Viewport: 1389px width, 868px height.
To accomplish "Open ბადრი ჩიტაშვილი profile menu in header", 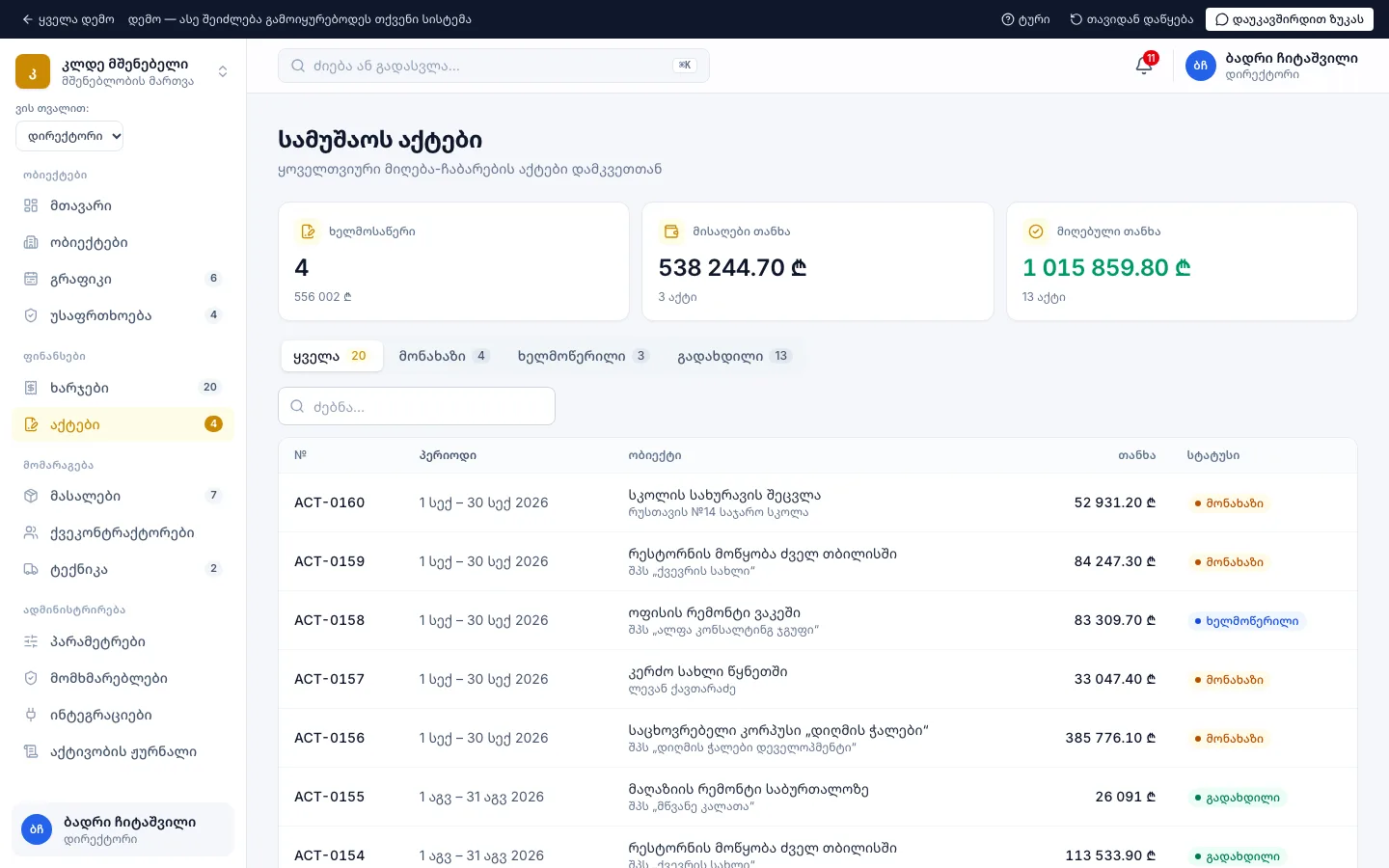I will pyautogui.click(x=1271, y=66).
